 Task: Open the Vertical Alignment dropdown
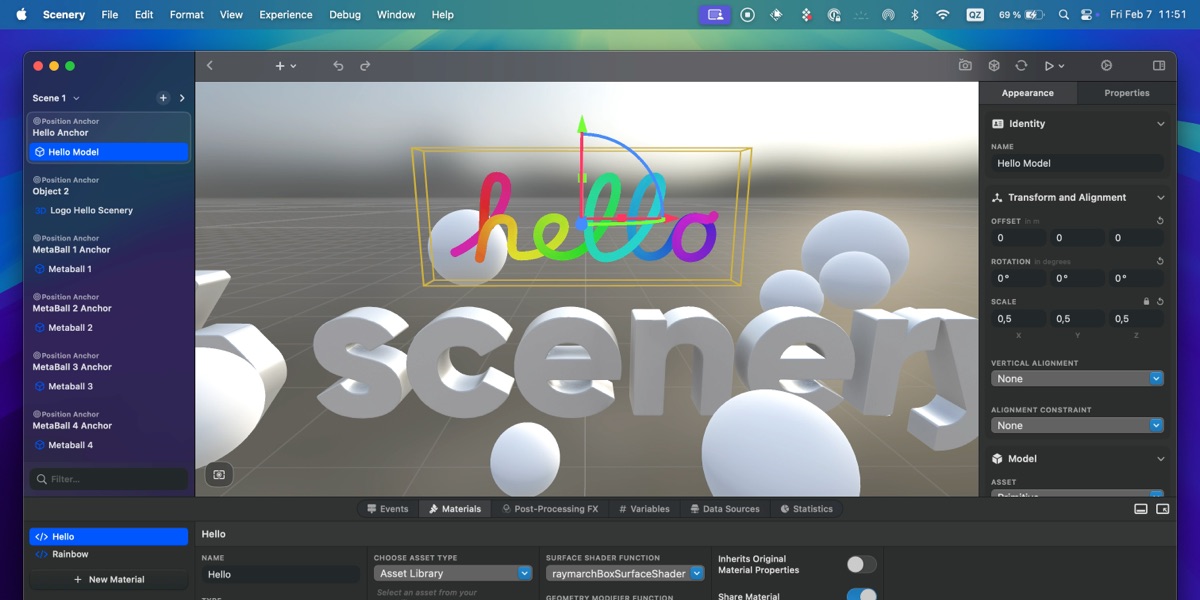pos(1077,379)
